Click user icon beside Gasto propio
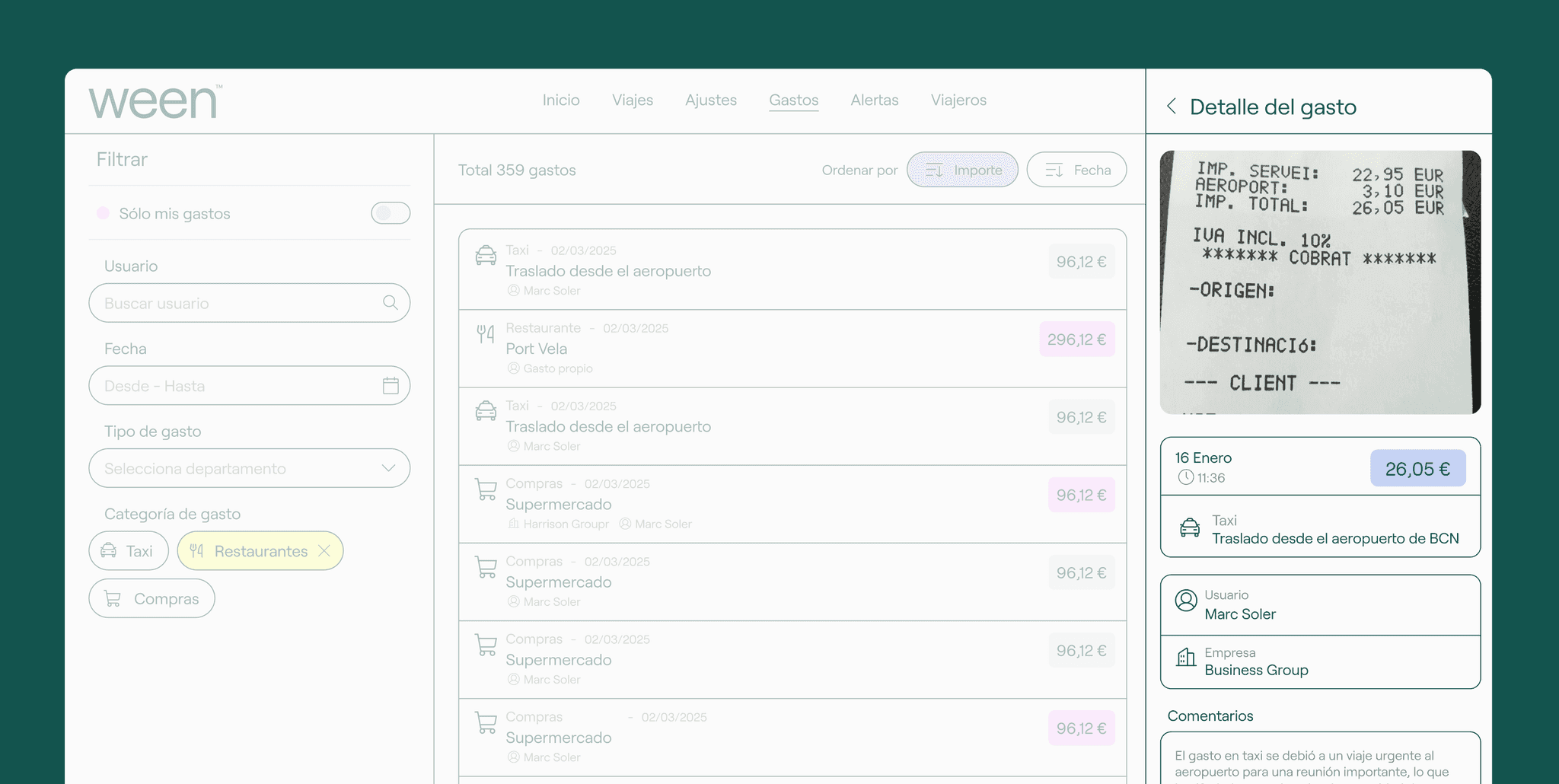This screenshot has width=1559, height=784. pos(514,368)
